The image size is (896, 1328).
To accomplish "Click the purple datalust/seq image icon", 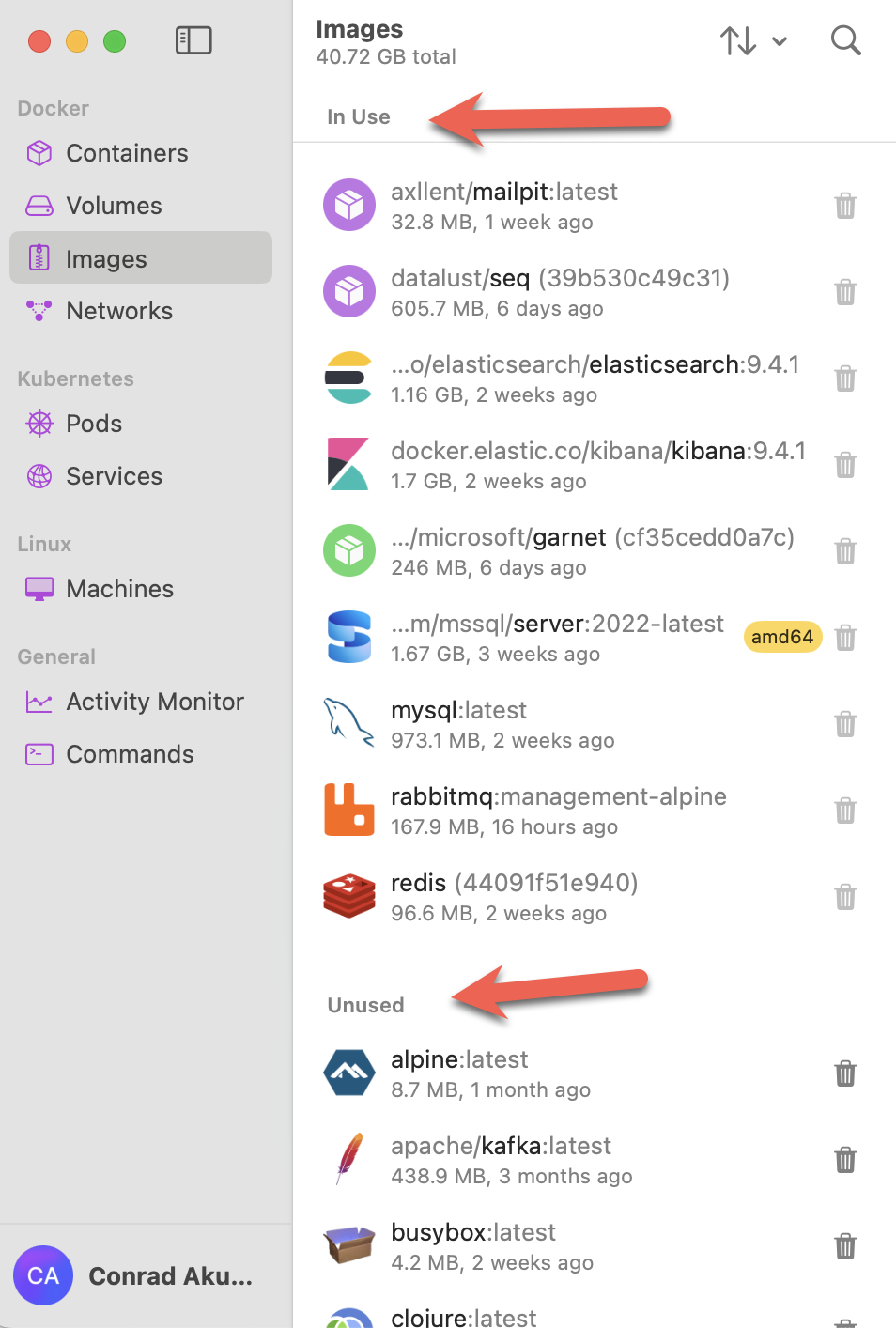I will click(349, 291).
